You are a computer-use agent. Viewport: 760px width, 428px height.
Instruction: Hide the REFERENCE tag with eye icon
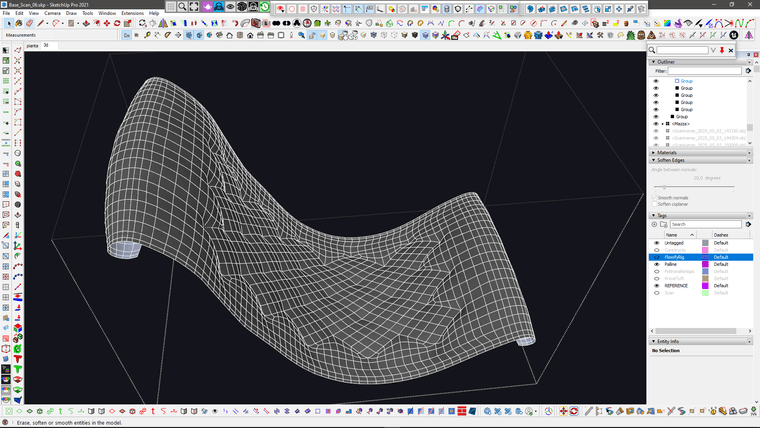pos(657,285)
